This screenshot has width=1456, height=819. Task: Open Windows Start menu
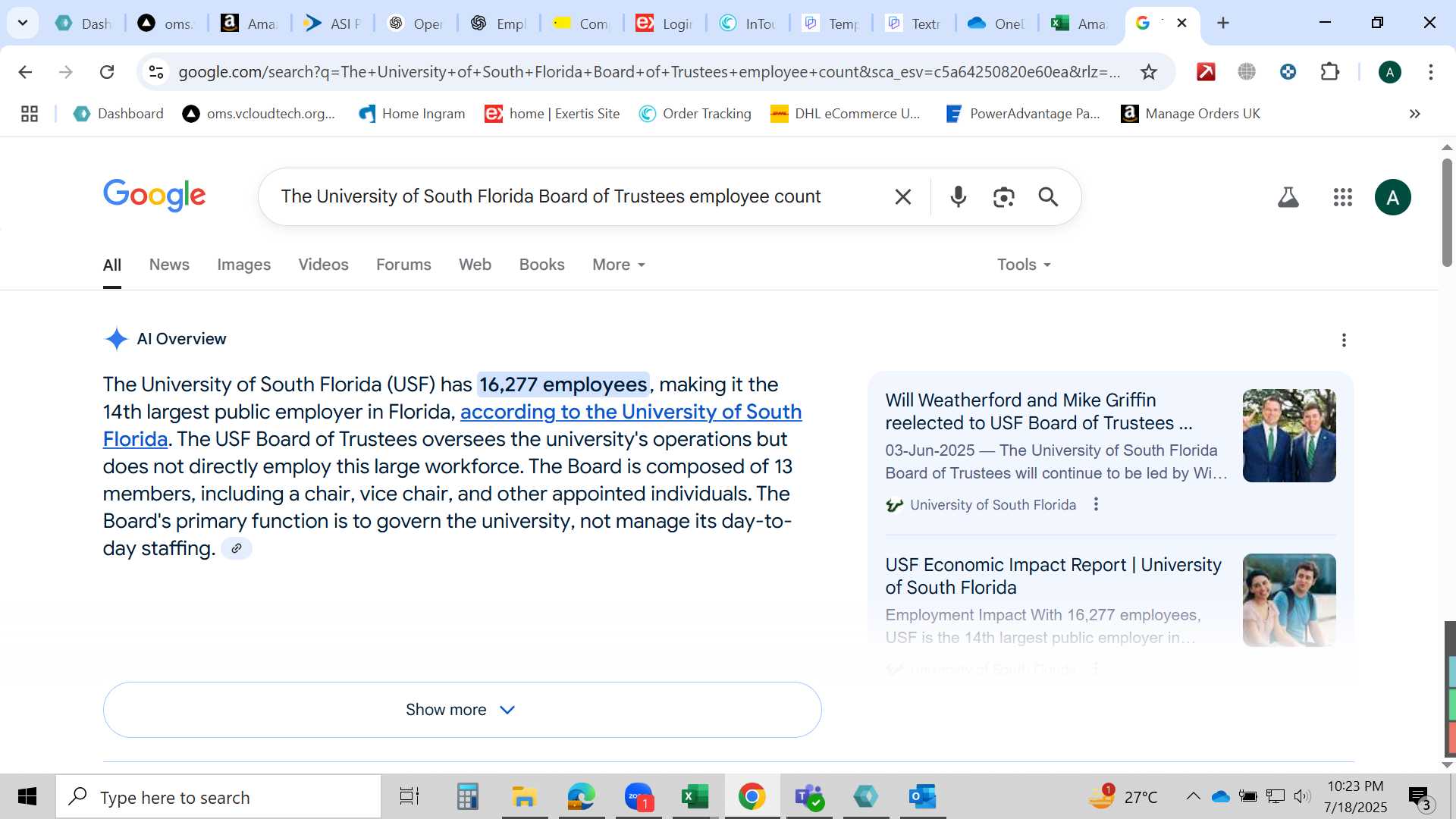pos(27,797)
